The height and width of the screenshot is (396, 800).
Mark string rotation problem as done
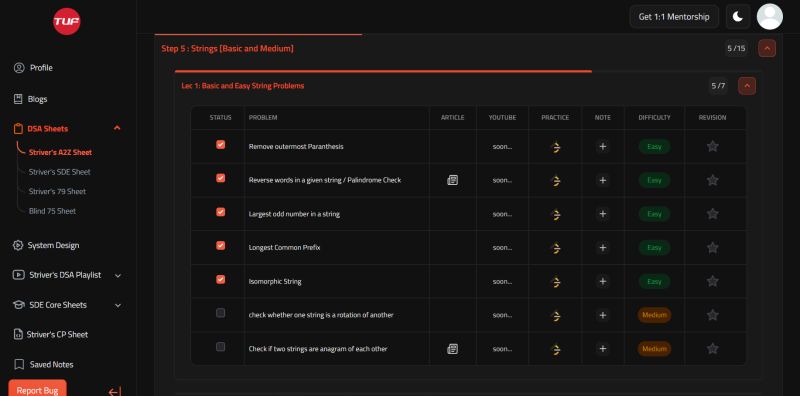[220, 313]
